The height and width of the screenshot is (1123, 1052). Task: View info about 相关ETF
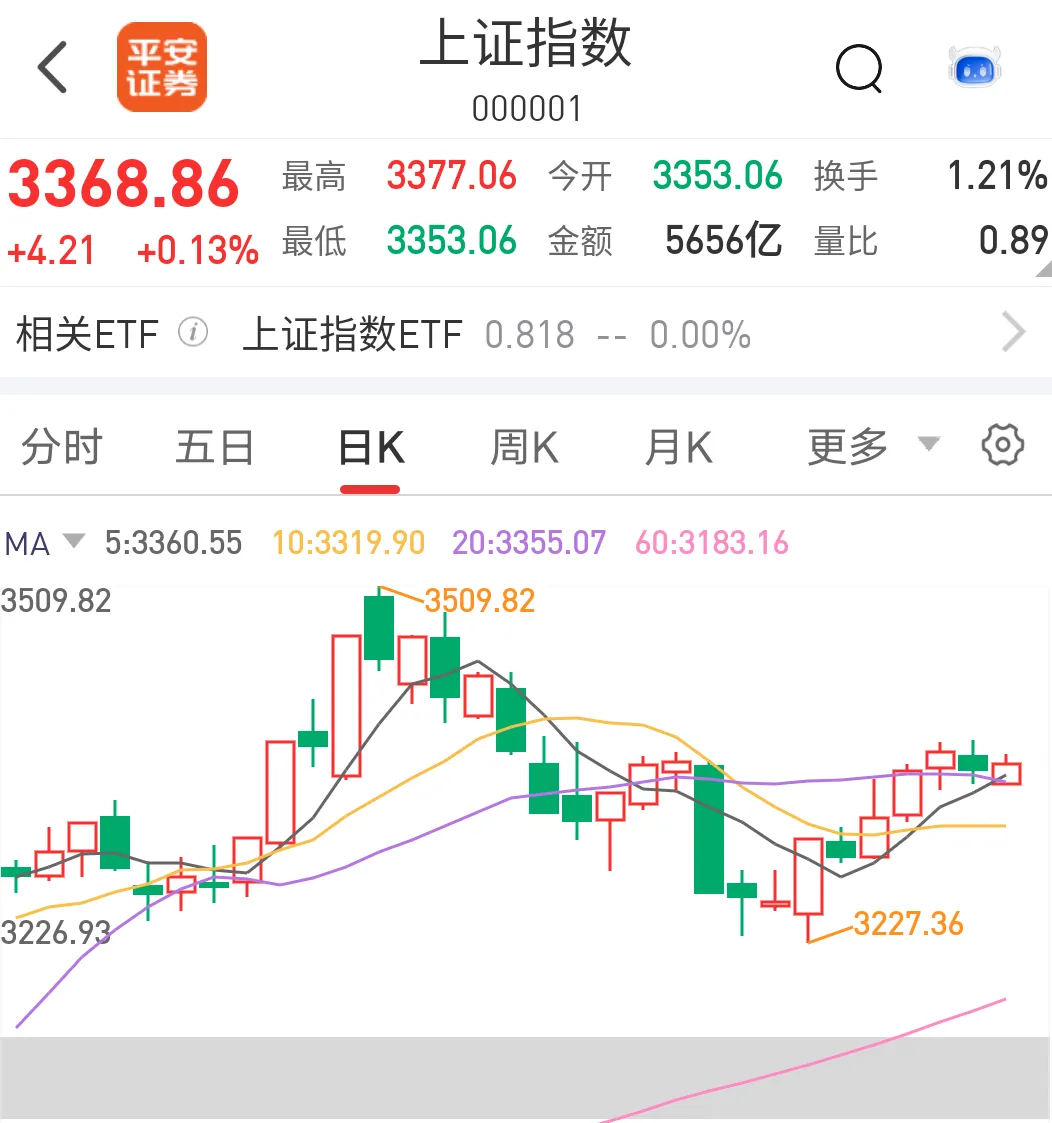coord(194,333)
